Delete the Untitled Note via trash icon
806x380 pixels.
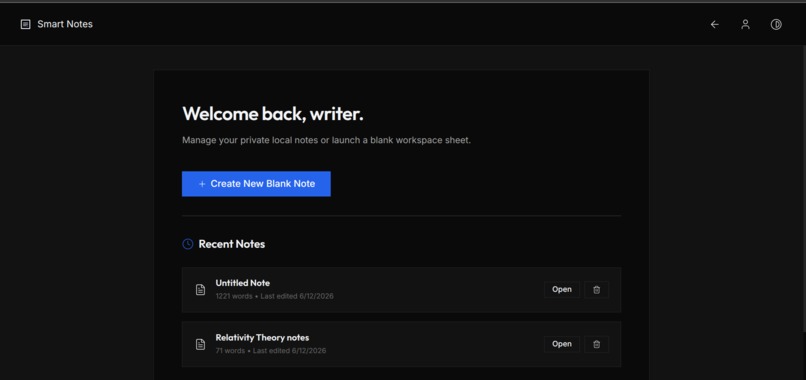coord(596,289)
